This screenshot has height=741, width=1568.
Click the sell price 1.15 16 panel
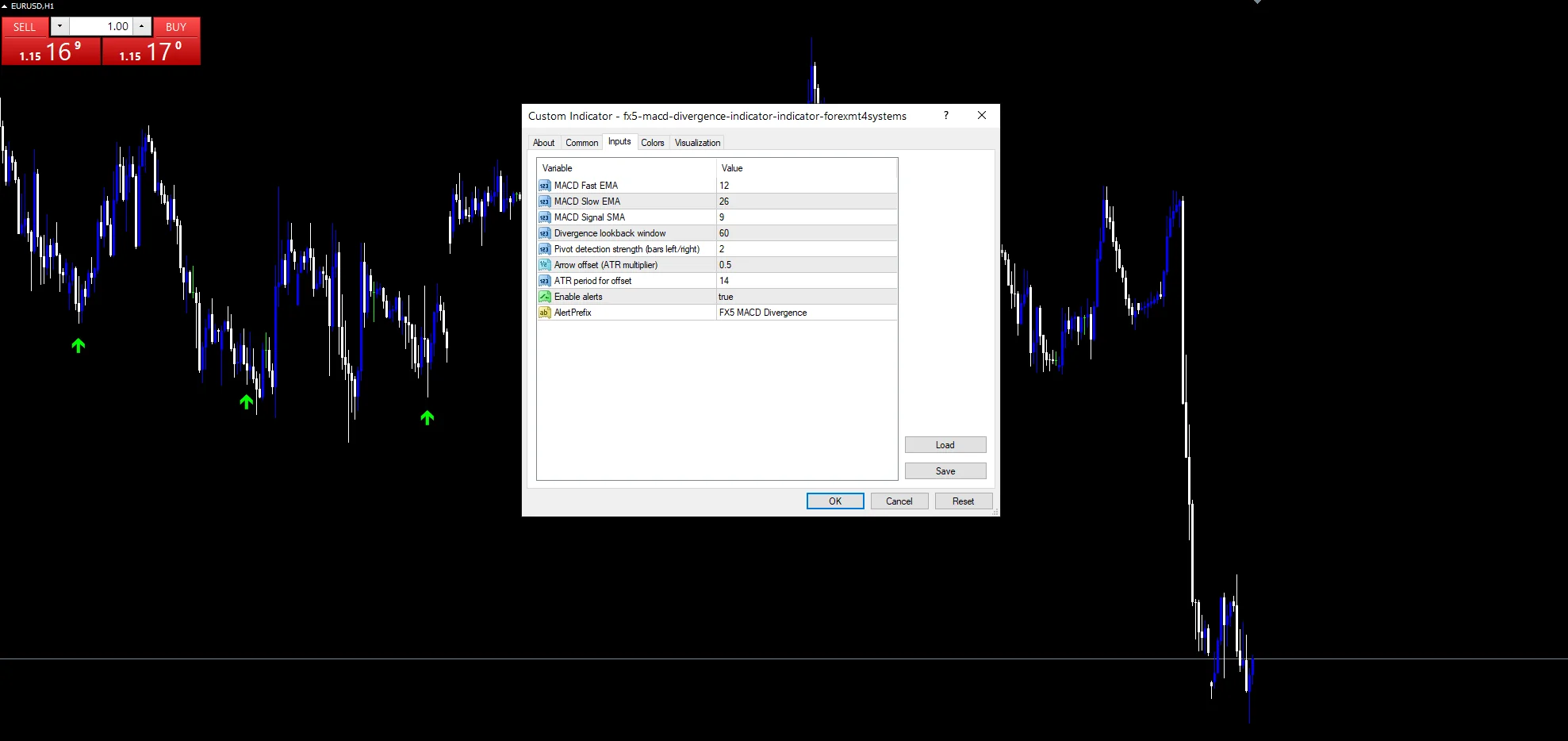click(51, 52)
